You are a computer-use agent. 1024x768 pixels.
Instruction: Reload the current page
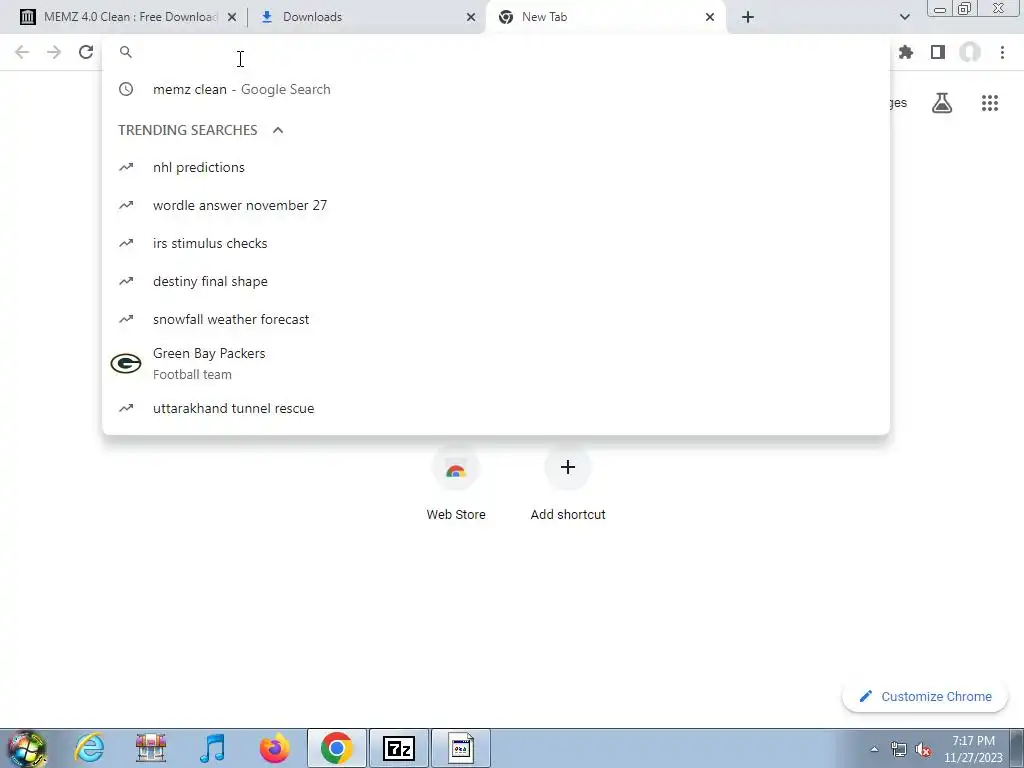coord(86,52)
